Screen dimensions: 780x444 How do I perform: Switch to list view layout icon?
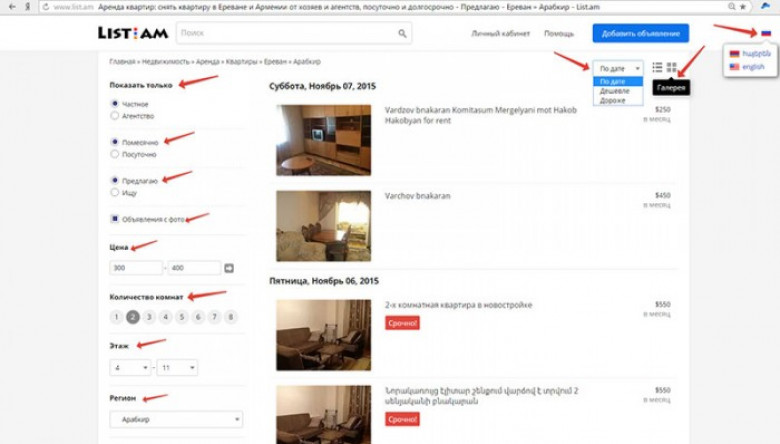[x=657, y=67]
